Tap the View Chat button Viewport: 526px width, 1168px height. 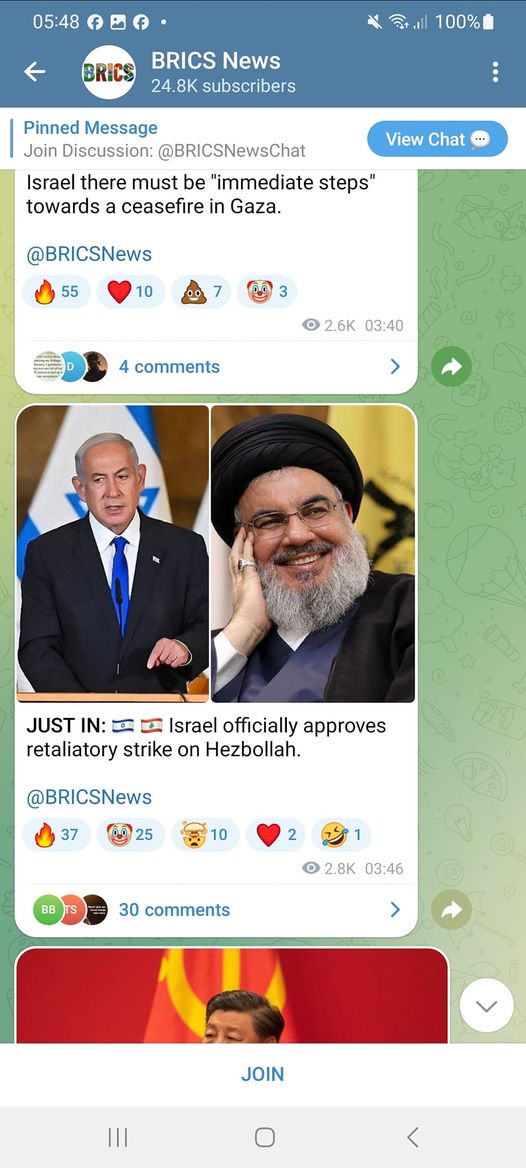tap(437, 139)
